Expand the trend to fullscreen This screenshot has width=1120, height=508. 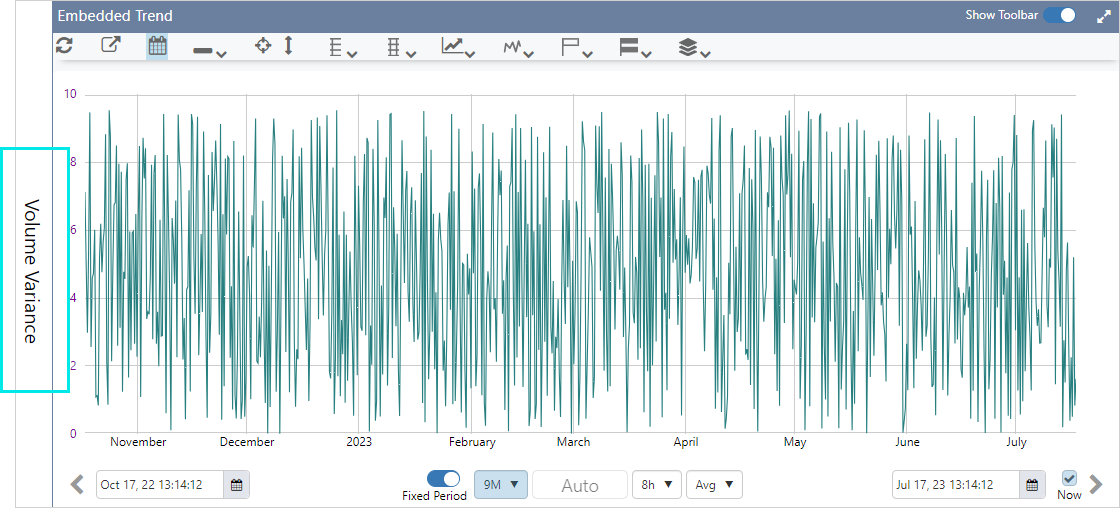(x=1103, y=16)
